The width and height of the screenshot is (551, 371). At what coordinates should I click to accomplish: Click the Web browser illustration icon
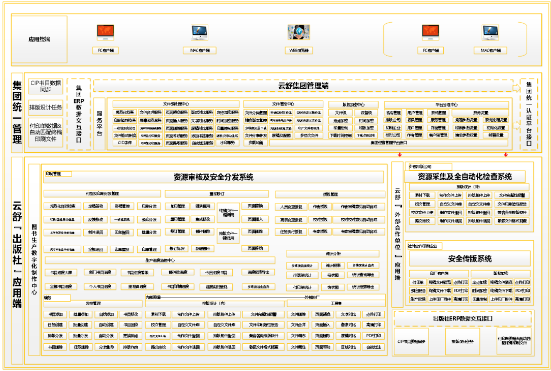[299, 32]
